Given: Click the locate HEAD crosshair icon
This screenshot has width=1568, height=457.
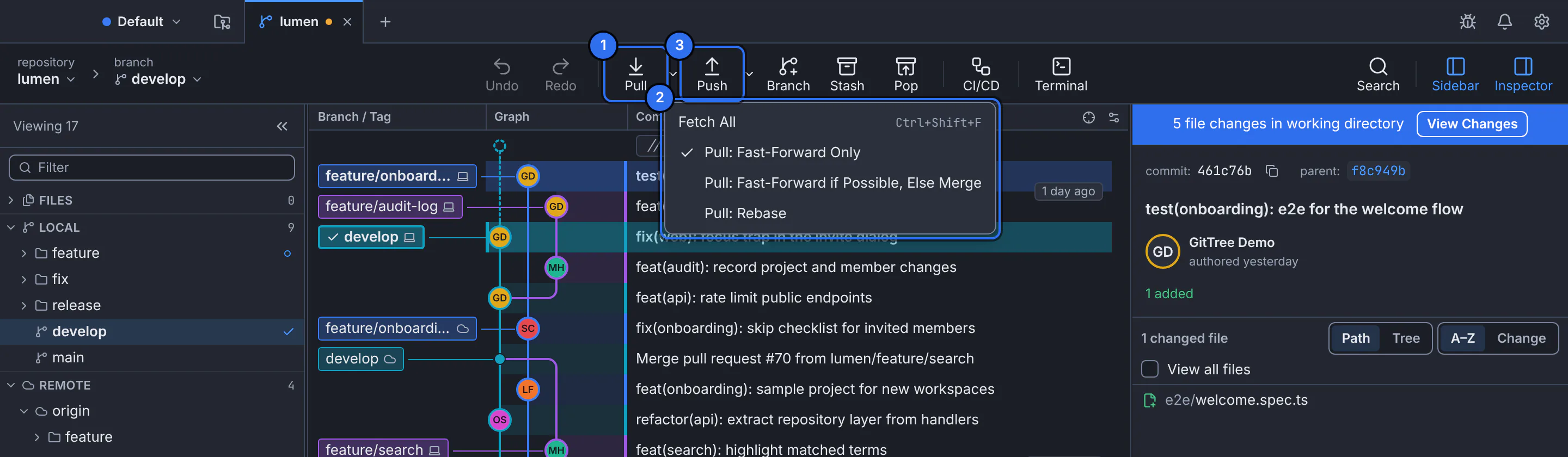Looking at the screenshot, I should [x=1088, y=118].
